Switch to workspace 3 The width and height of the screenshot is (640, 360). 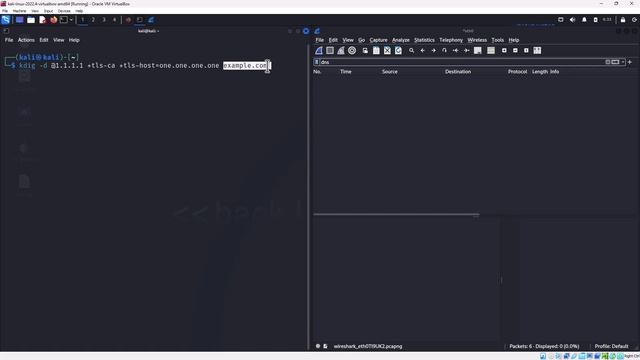[104, 20]
